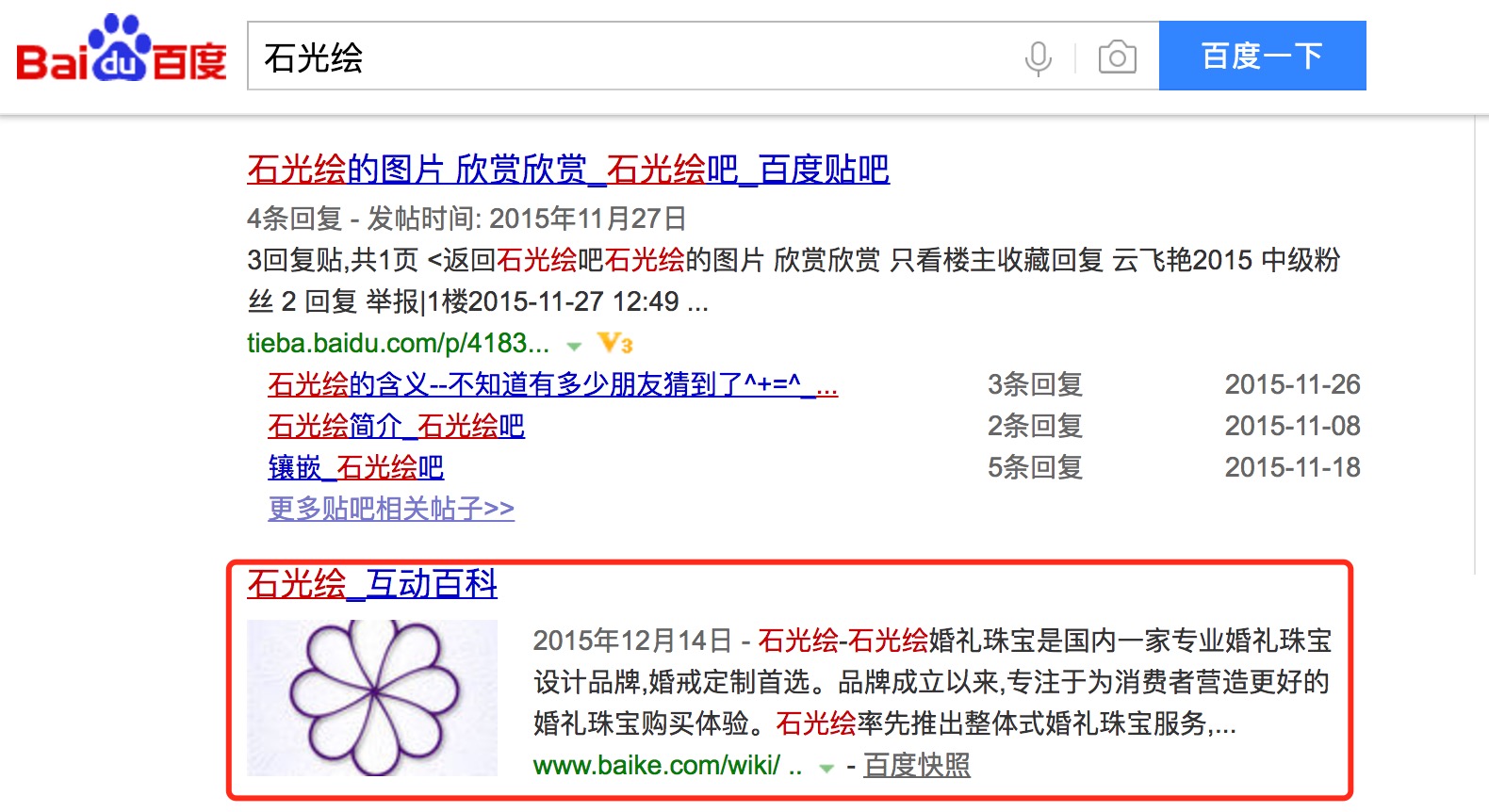Image resolution: width=1489 pixels, height=812 pixels.
Task: Open the 石光绘的图片 欣赏欣赏 result title
Action: [x=567, y=171]
